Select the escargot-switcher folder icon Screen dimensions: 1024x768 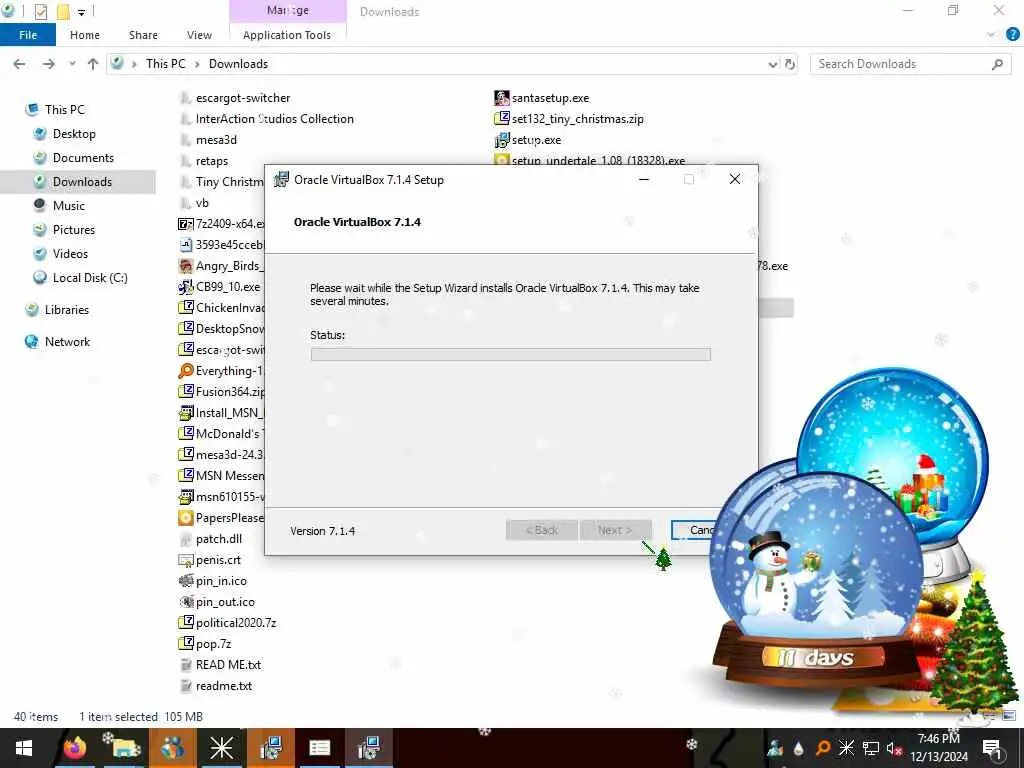[185, 98]
